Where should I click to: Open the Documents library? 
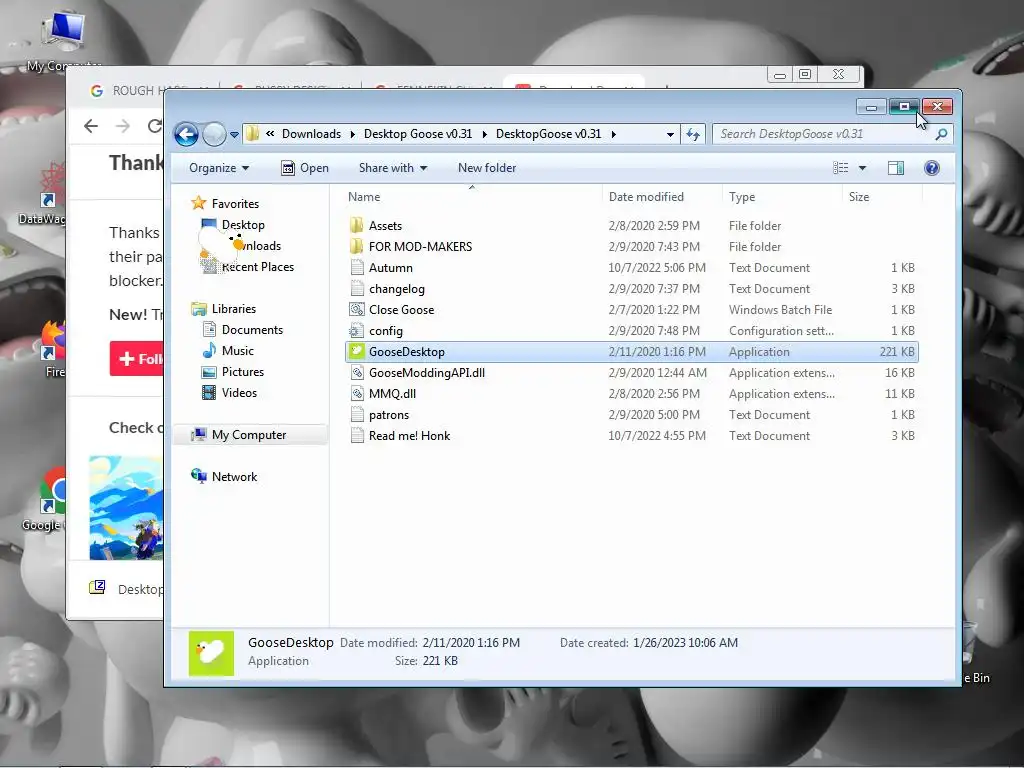(x=252, y=330)
